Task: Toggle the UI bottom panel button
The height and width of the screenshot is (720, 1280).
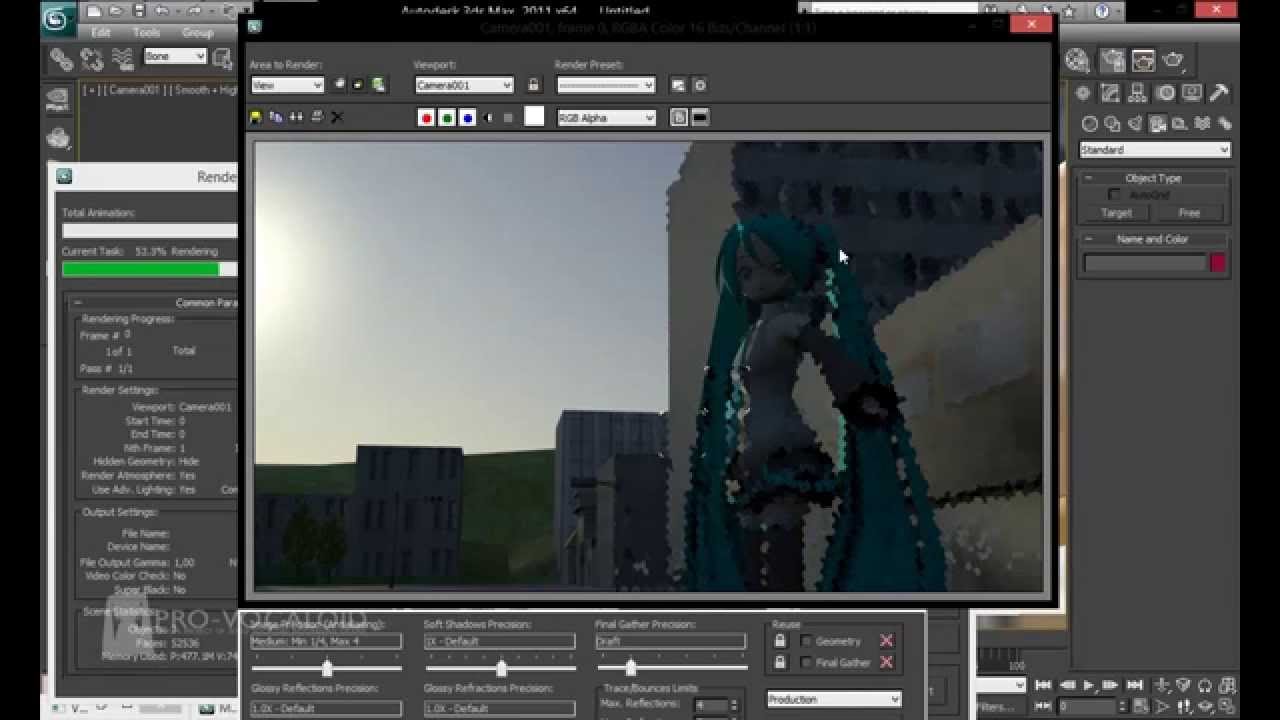Action: point(700,118)
